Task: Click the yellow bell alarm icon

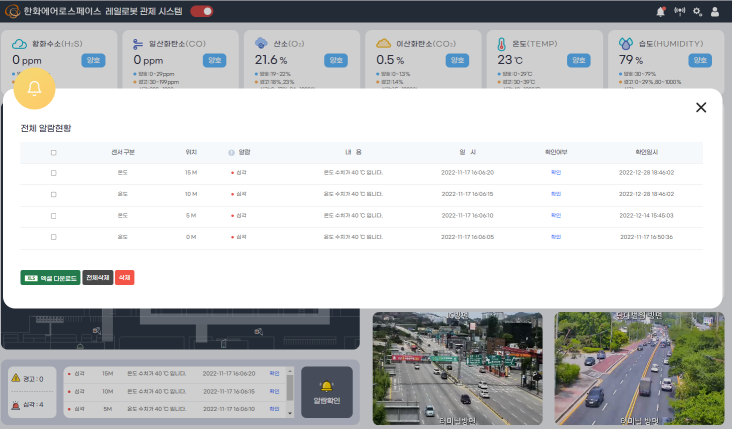Action: click(x=34, y=89)
